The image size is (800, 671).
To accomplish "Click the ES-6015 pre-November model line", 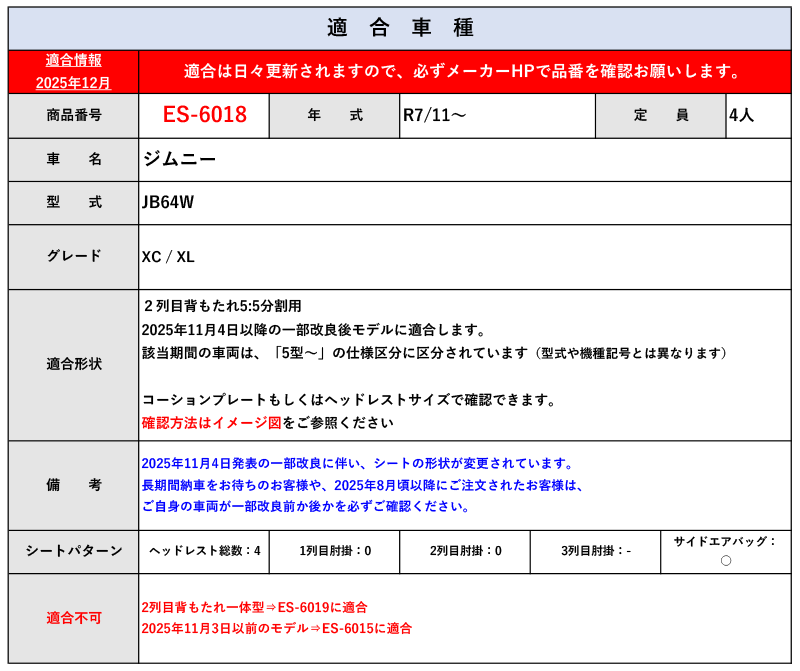I will coord(276,628).
